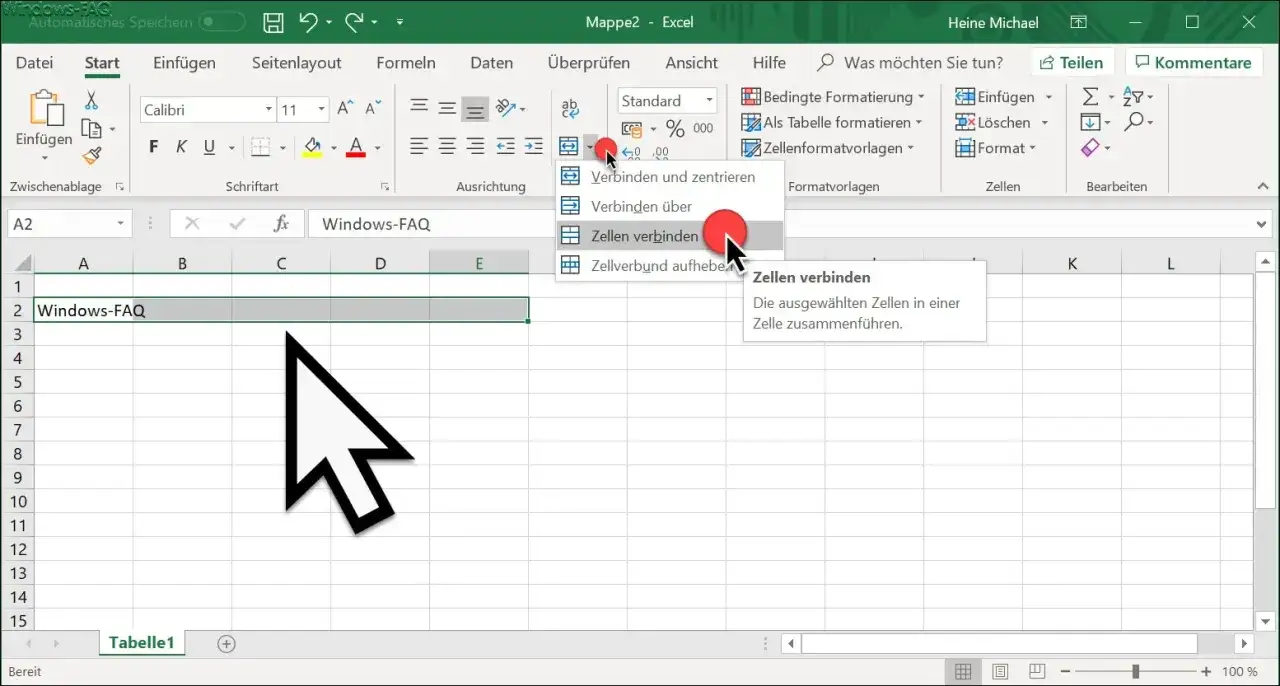Screen dimensions: 1280x686
Task: Select the Format Painter brush icon
Action: [x=91, y=155]
